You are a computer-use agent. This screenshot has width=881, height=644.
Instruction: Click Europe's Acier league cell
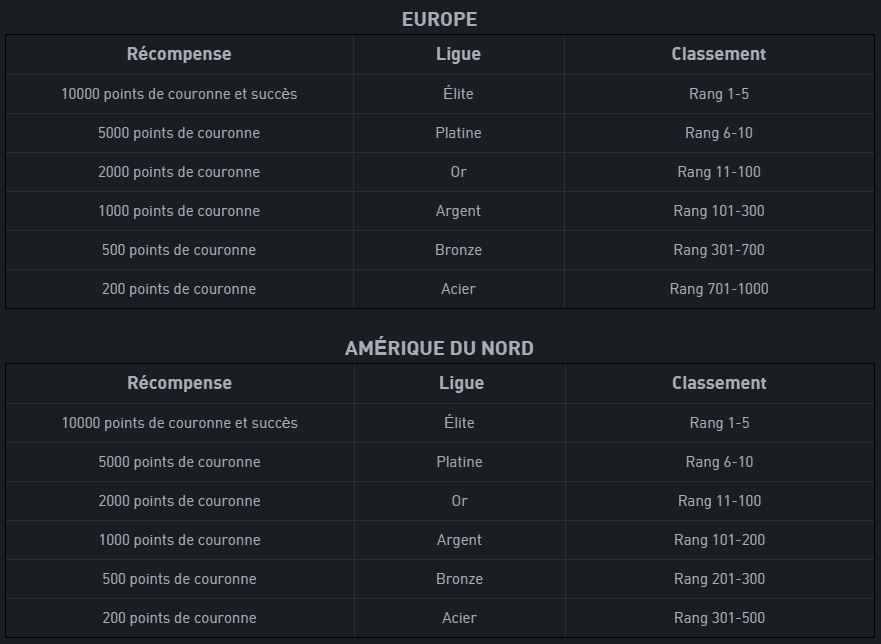pyautogui.click(x=458, y=289)
